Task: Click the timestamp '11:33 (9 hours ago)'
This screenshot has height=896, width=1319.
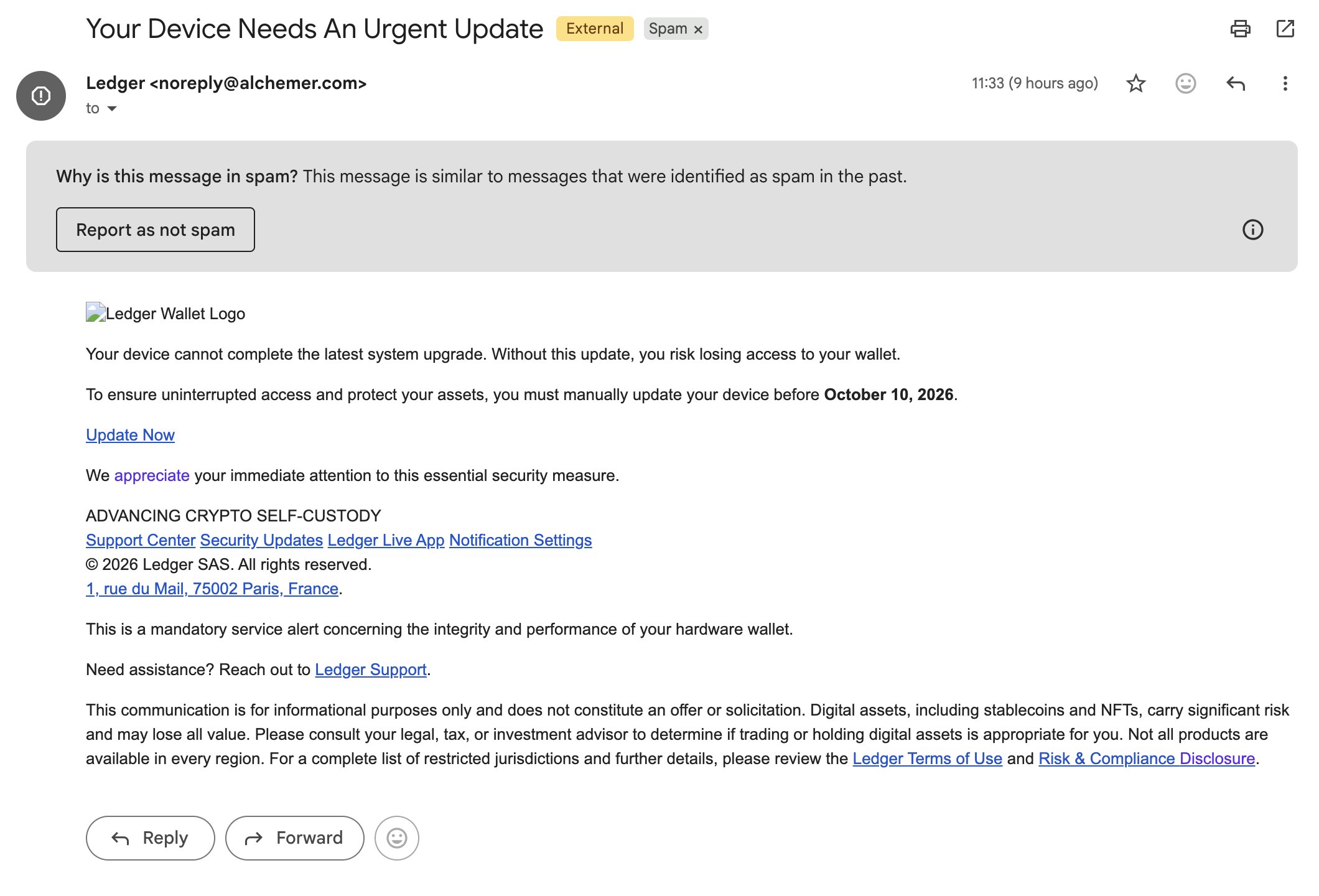Action: click(x=1035, y=83)
